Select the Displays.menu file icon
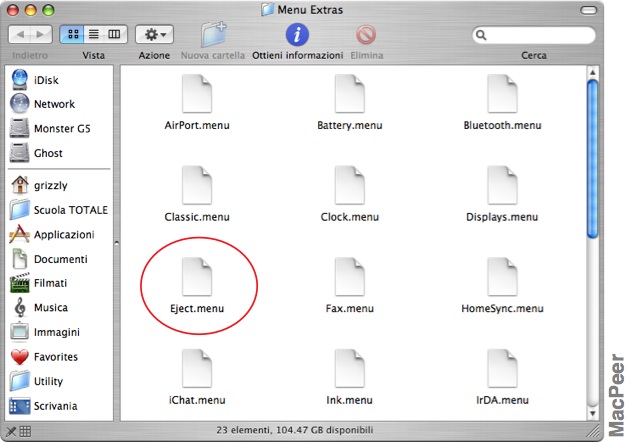The width and height of the screenshot is (629, 442). click(x=502, y=185)
